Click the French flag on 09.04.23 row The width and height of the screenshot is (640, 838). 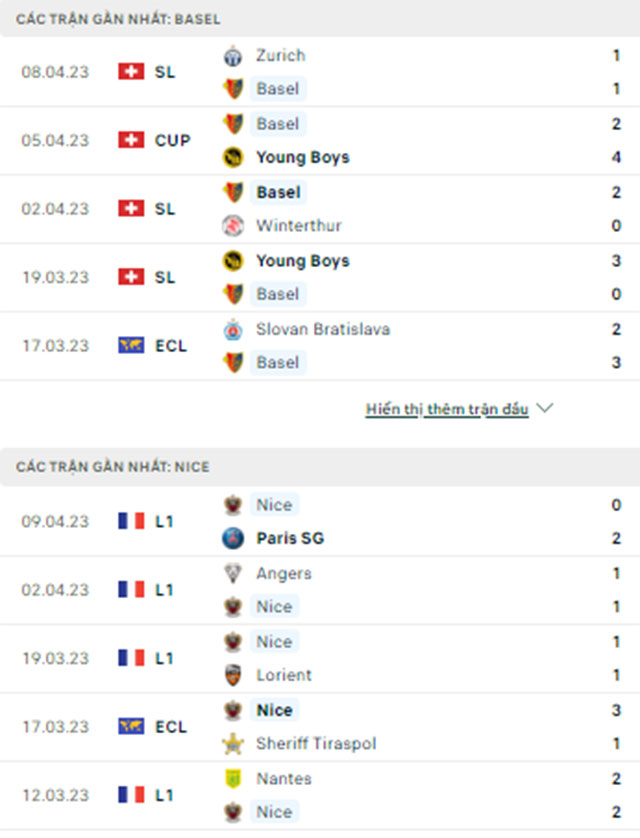131,521
